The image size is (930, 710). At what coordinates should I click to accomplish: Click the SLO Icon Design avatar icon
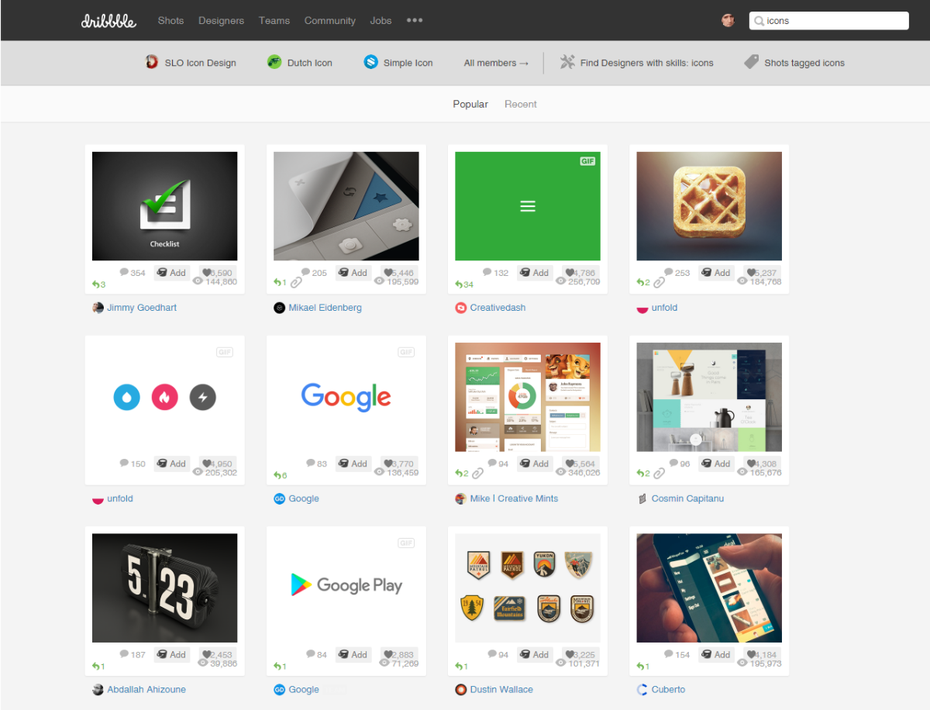pos(152,62)
